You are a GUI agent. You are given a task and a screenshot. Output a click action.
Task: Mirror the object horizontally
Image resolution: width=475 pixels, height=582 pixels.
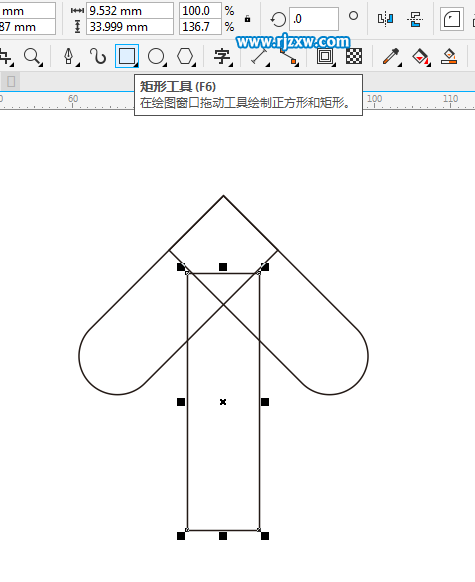385,19
